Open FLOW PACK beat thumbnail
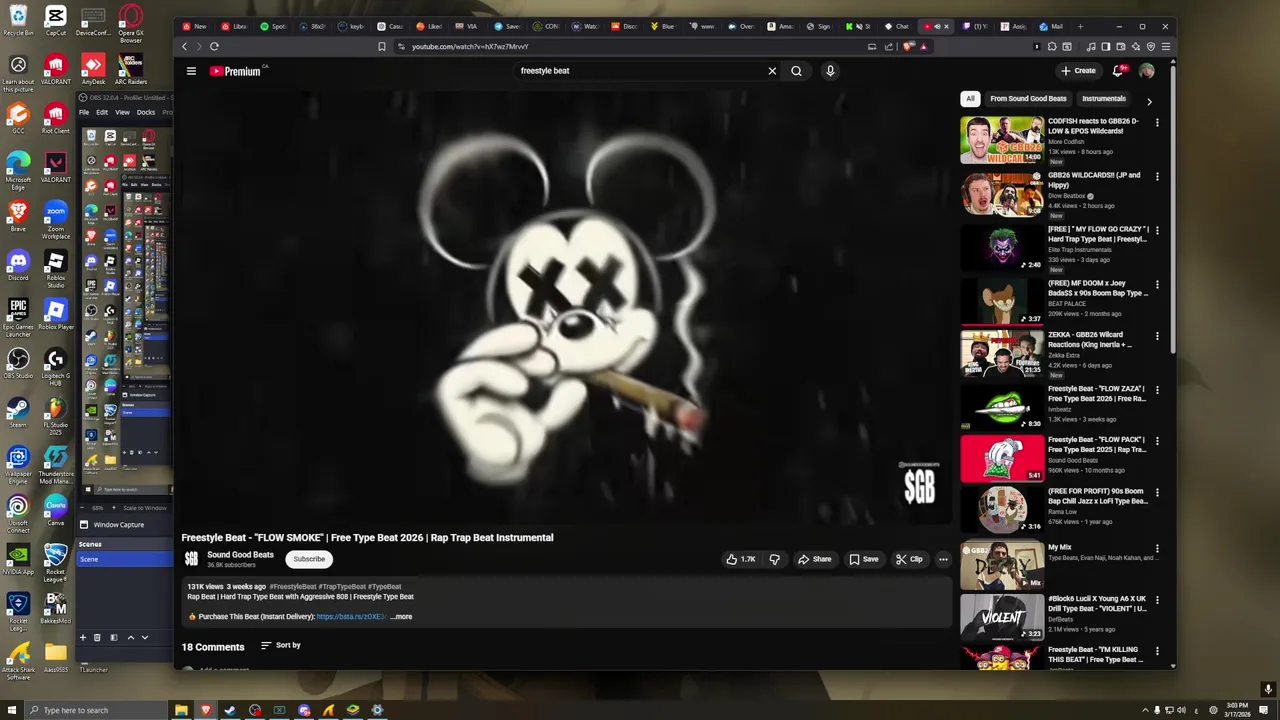Image resolution: width=1280 pixels, height=720 pixels. pos(1002,458)
